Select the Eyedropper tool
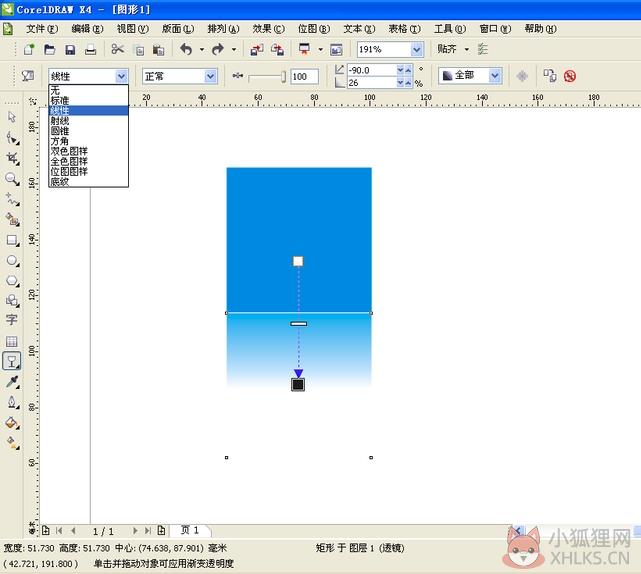This screenshot has height=574, width=641. (x=12, y=382)
